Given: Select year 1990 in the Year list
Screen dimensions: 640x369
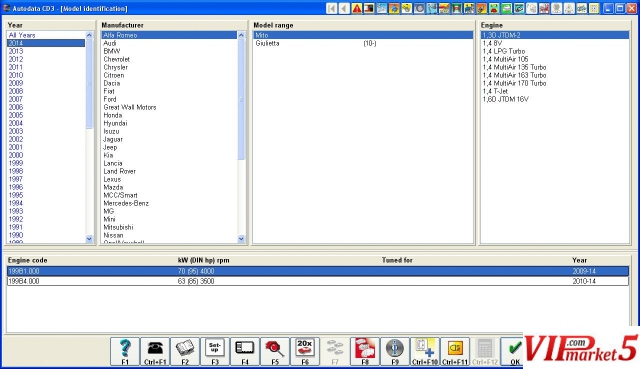Looking at the screenshot, I should (46, 235).
